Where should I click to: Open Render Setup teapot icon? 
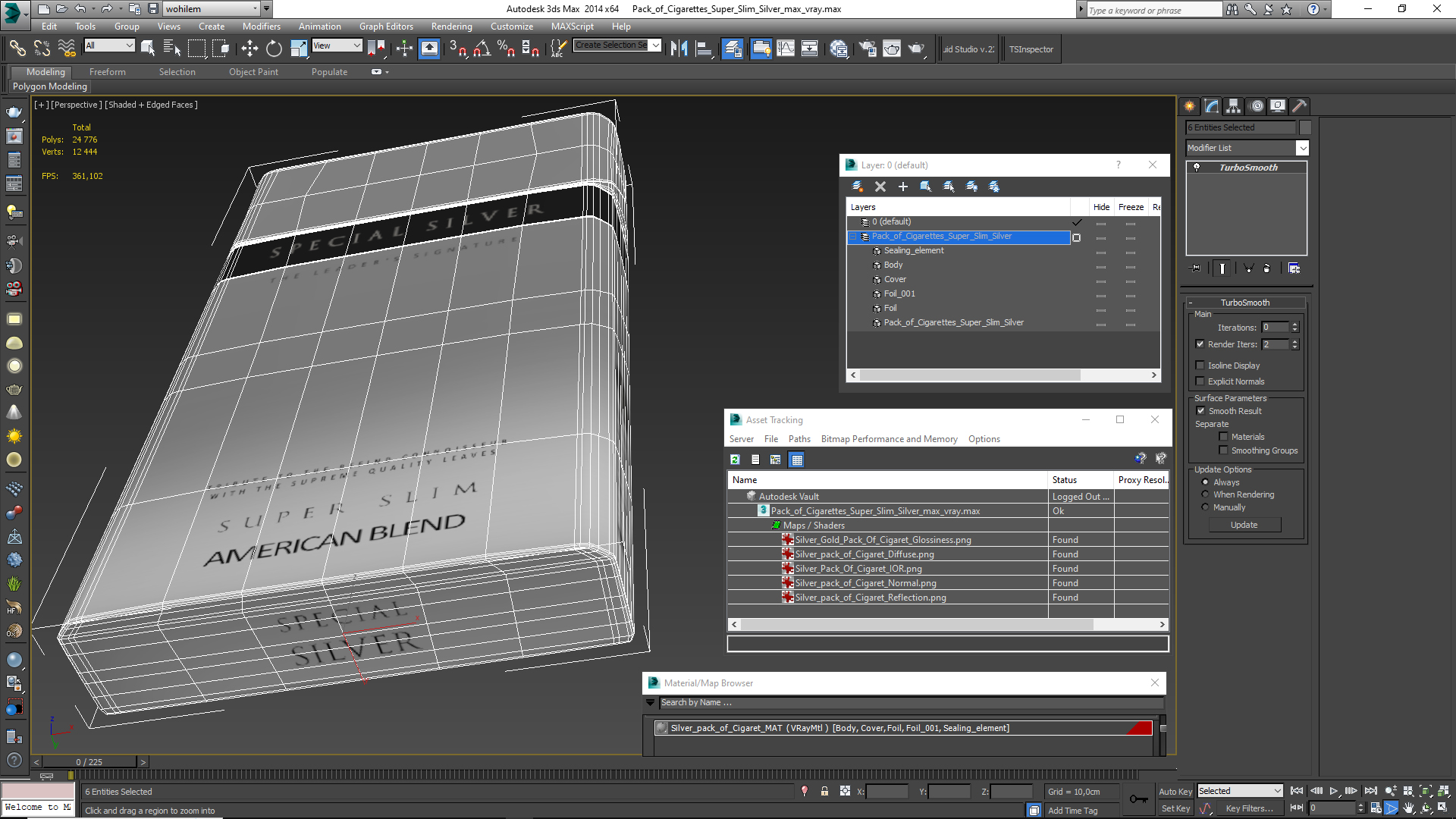pos(868,49)
